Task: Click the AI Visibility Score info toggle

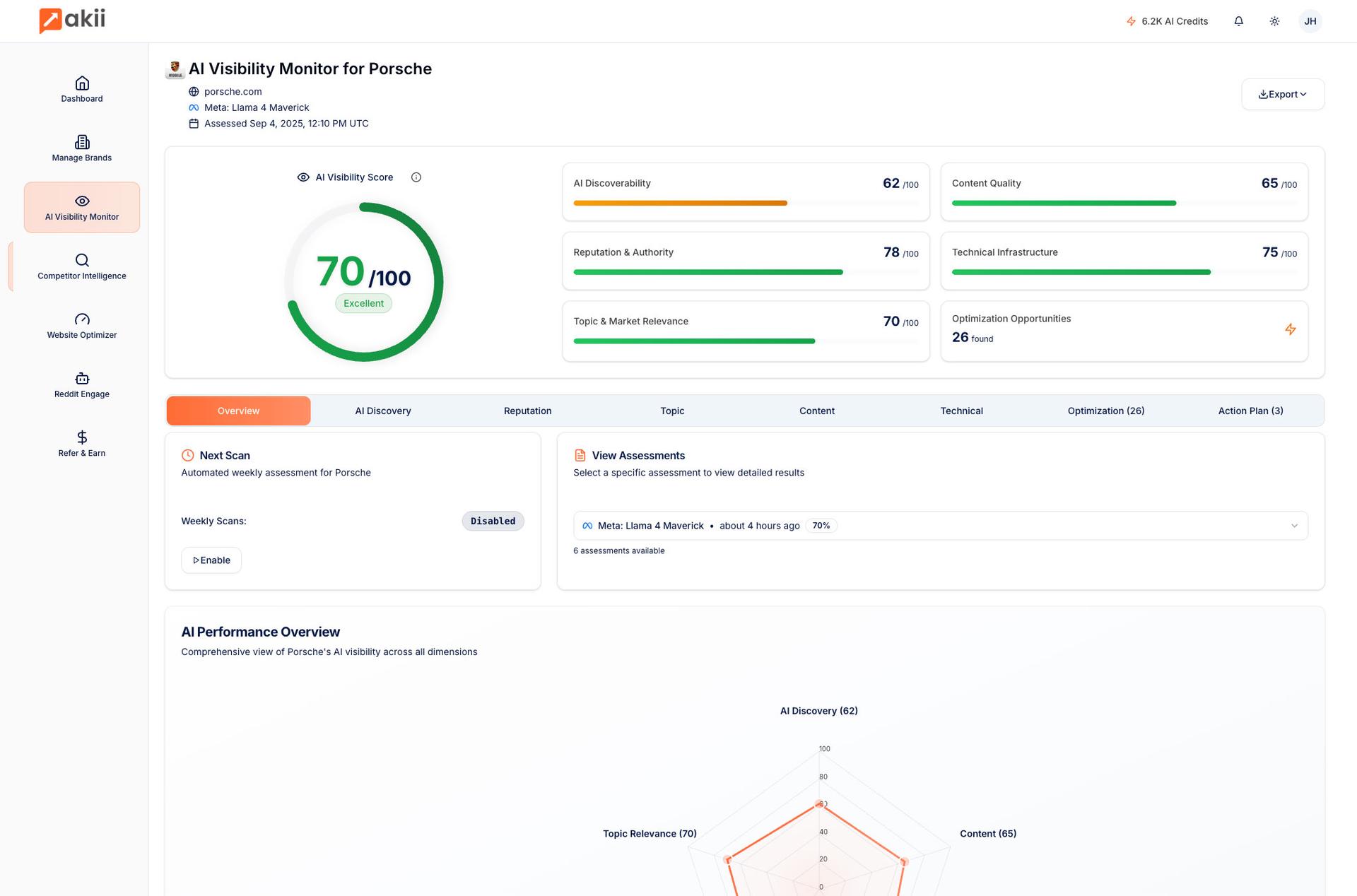Action: coord(416,177)
